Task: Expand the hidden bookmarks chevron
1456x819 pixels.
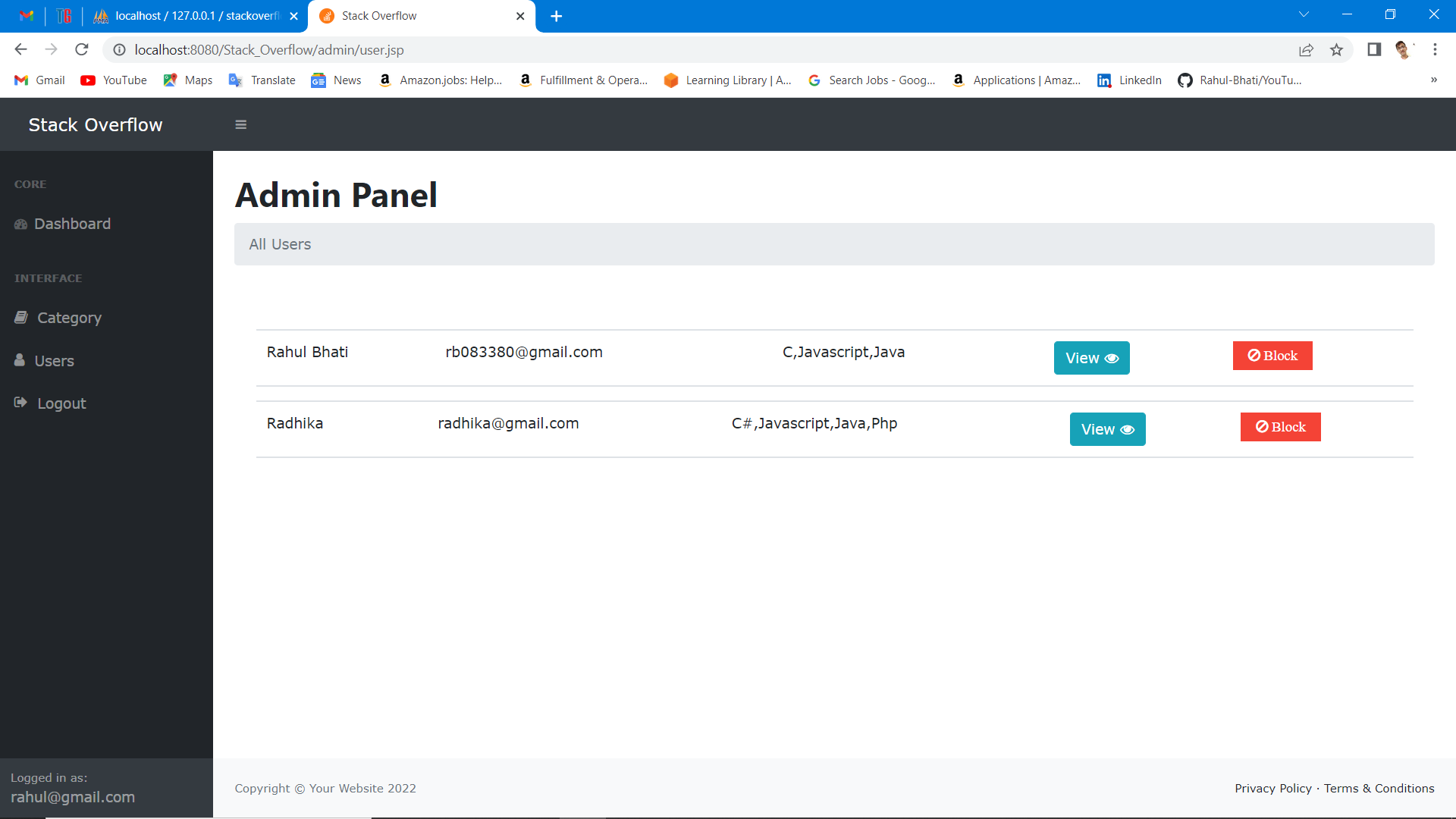Action: coord(1433,80)
